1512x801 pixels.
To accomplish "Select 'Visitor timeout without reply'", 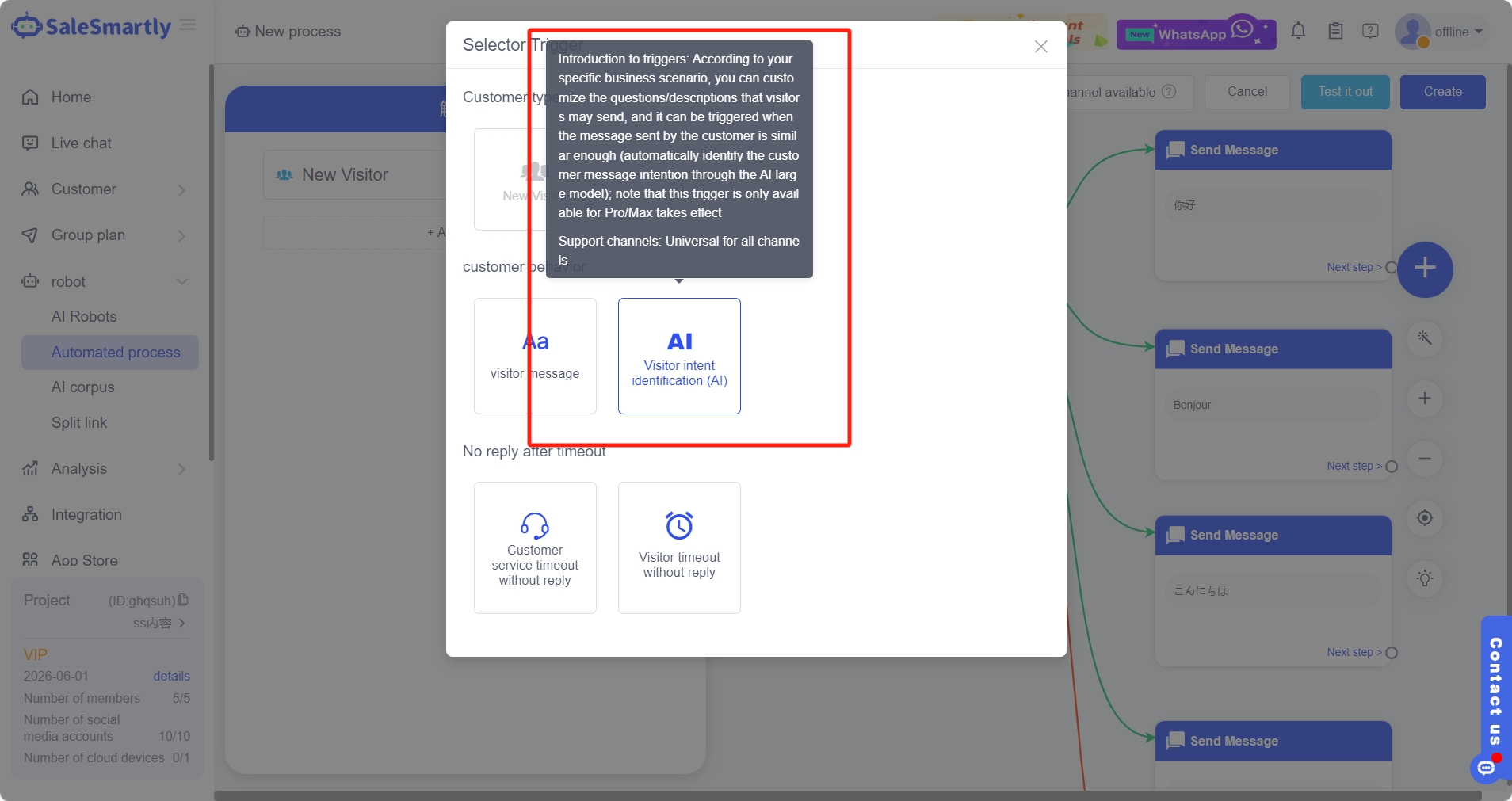I will click(x=678, y=547).
